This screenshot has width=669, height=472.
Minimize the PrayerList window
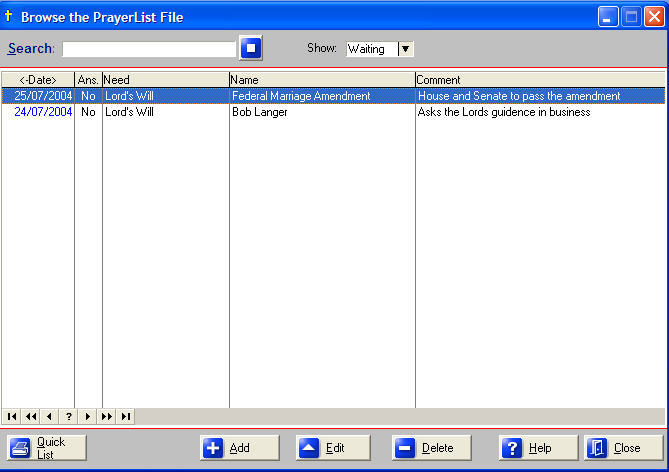608,17
